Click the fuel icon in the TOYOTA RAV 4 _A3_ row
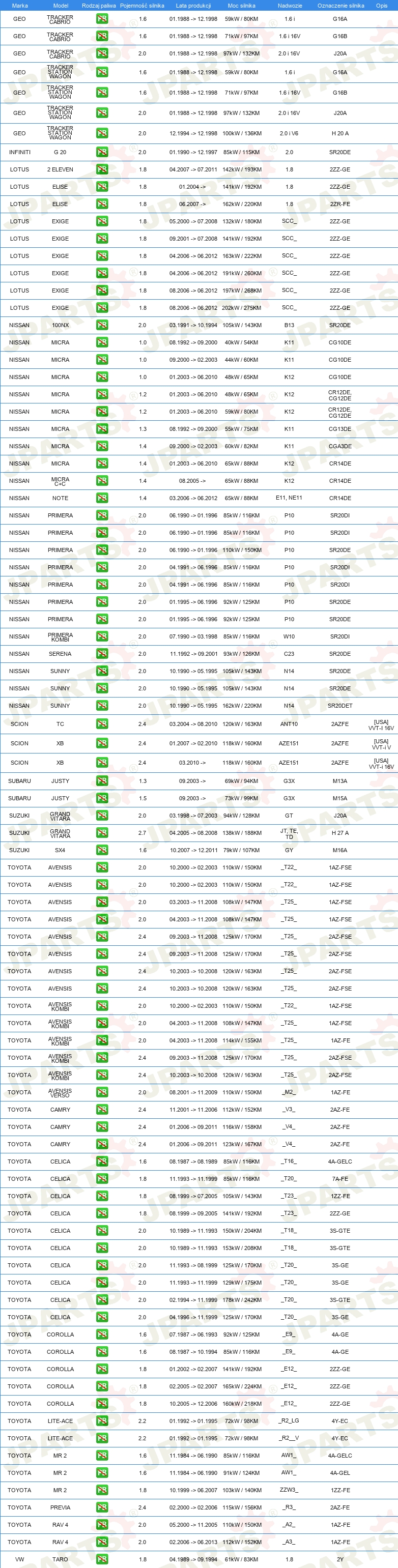 pyautogui.click(x=102, y=1542)
